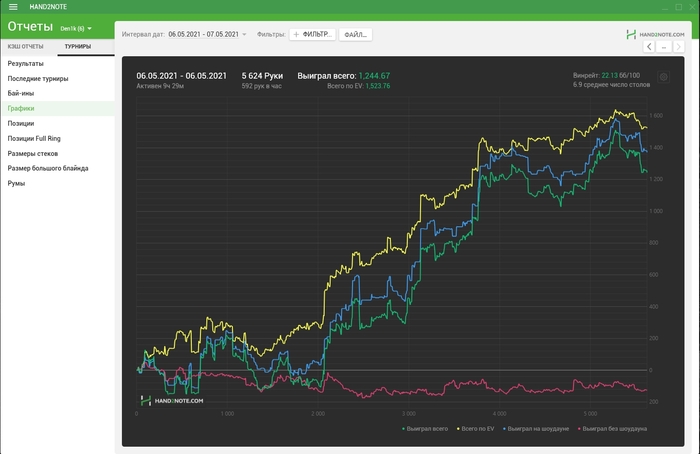Click the Отчеты title

click(30, 27)
